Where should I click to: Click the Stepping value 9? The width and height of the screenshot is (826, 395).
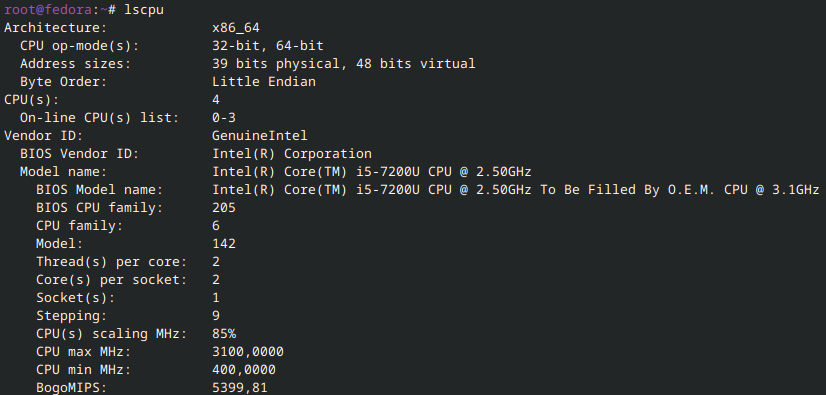216,316
